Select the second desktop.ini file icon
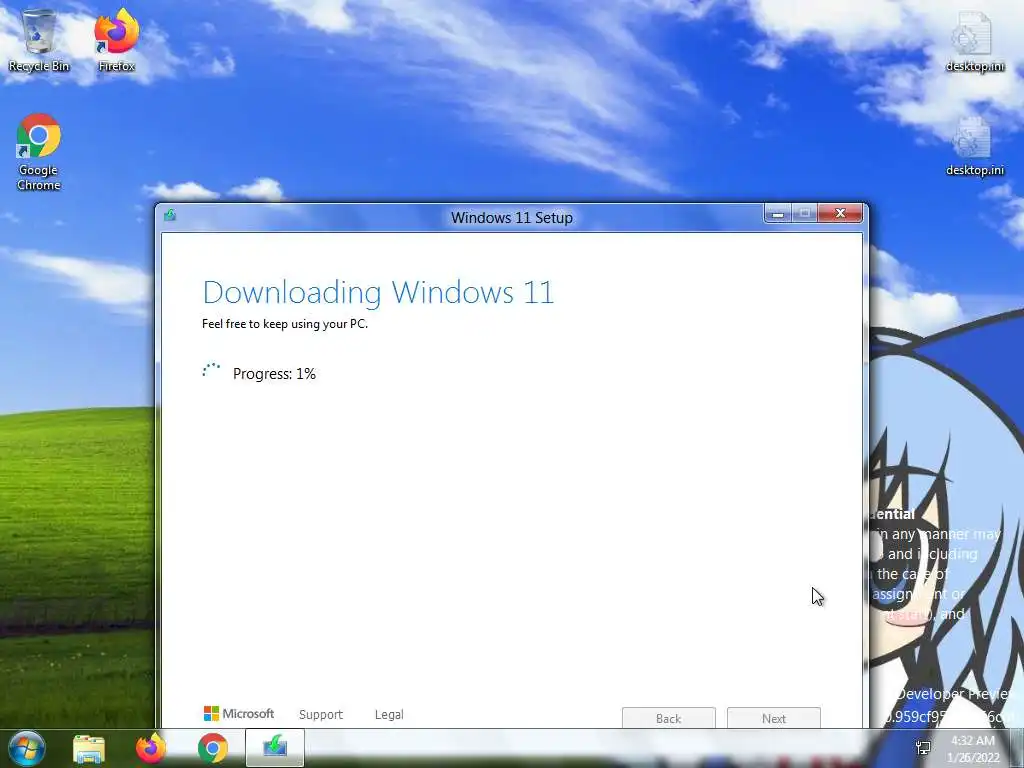 pyautogui.click(x=974, y=146)
